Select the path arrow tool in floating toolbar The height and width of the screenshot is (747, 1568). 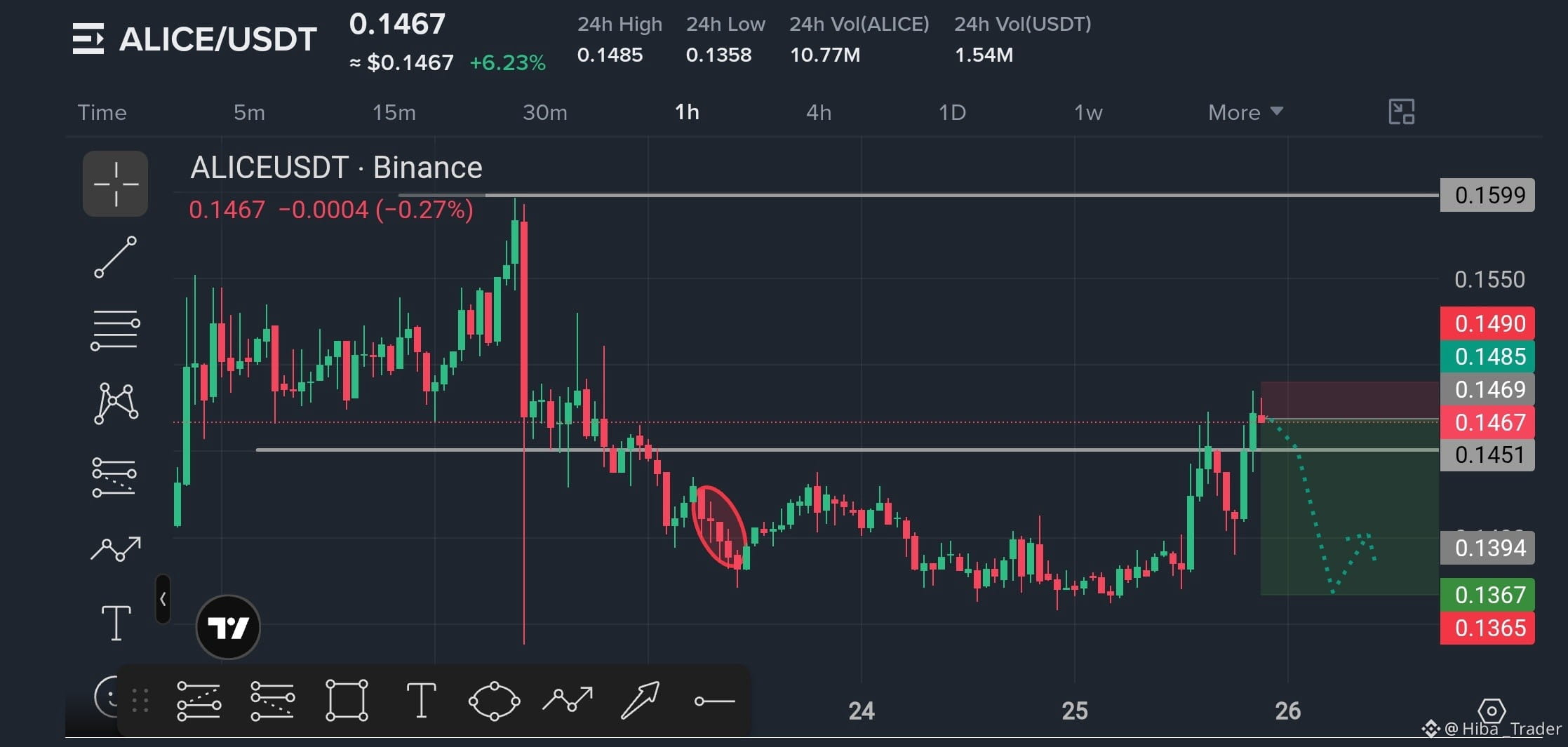point(568,699)
